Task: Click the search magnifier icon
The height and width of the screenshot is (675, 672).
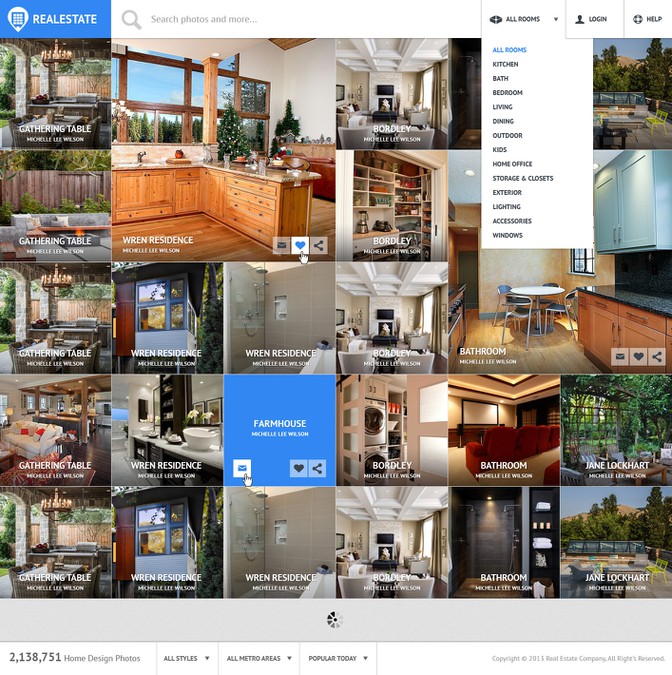Action: [x=131, y=19]
